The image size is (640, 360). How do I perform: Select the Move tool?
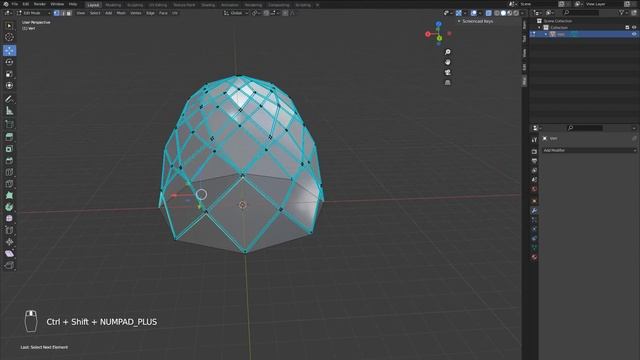point(9,51)
